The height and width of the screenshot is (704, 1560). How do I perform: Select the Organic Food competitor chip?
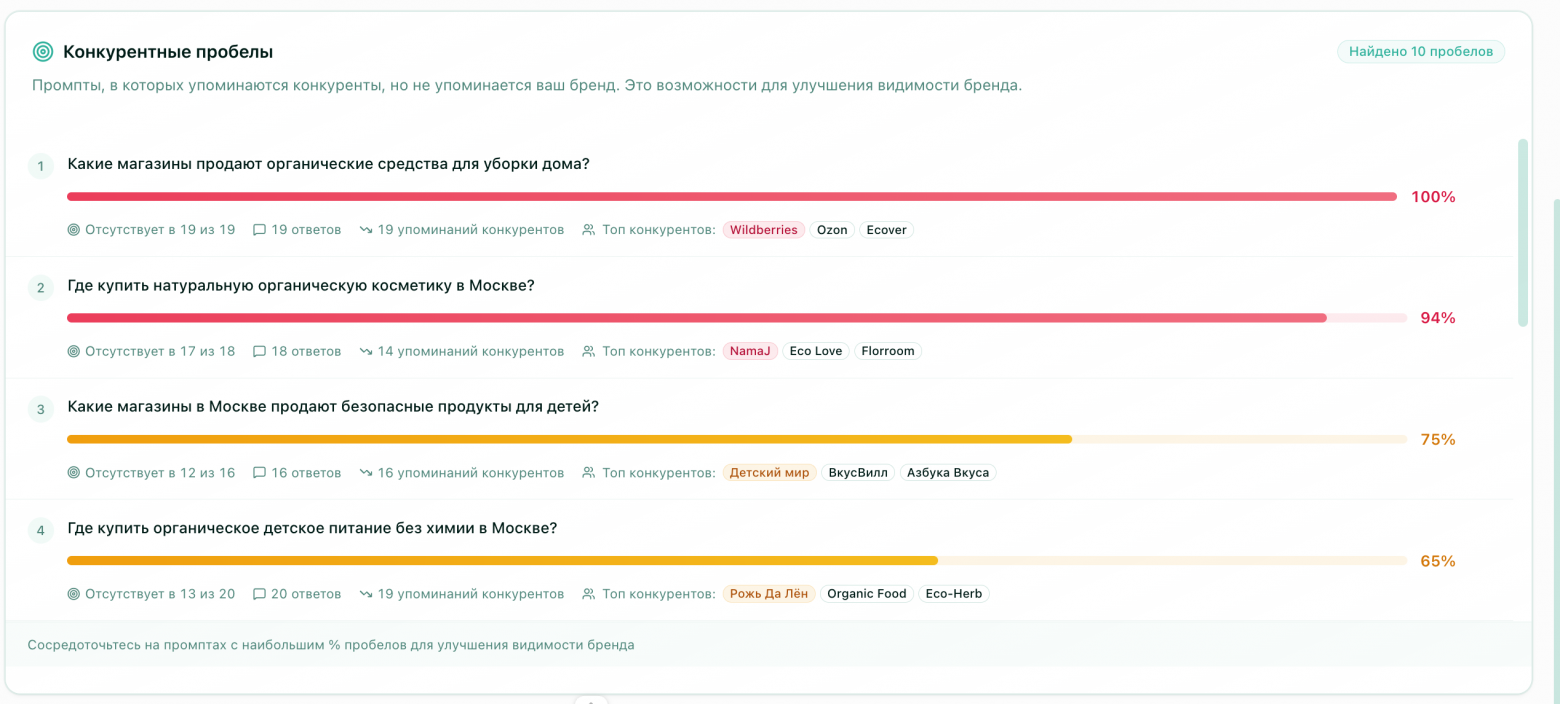[x=866, y=594]
